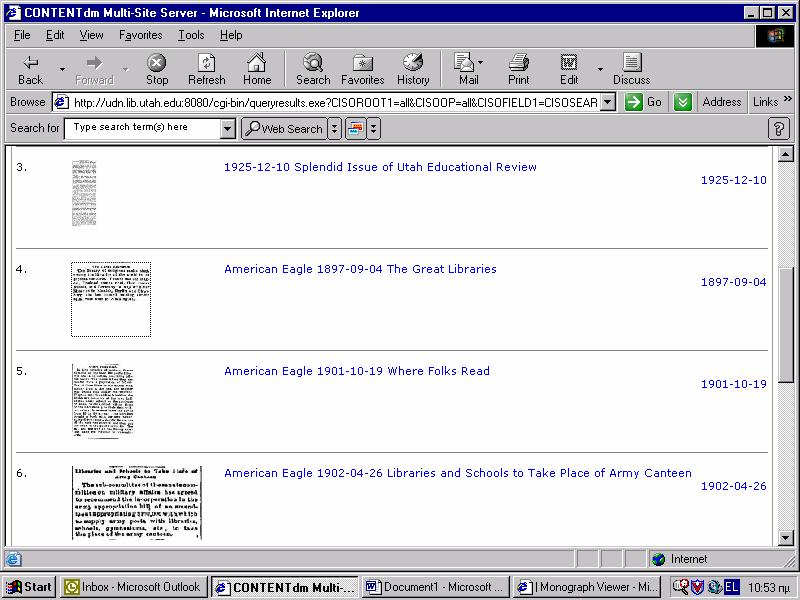Open the Favorites toolbar pane
Screen dimensions: 800x600
(x=362, y=70)
